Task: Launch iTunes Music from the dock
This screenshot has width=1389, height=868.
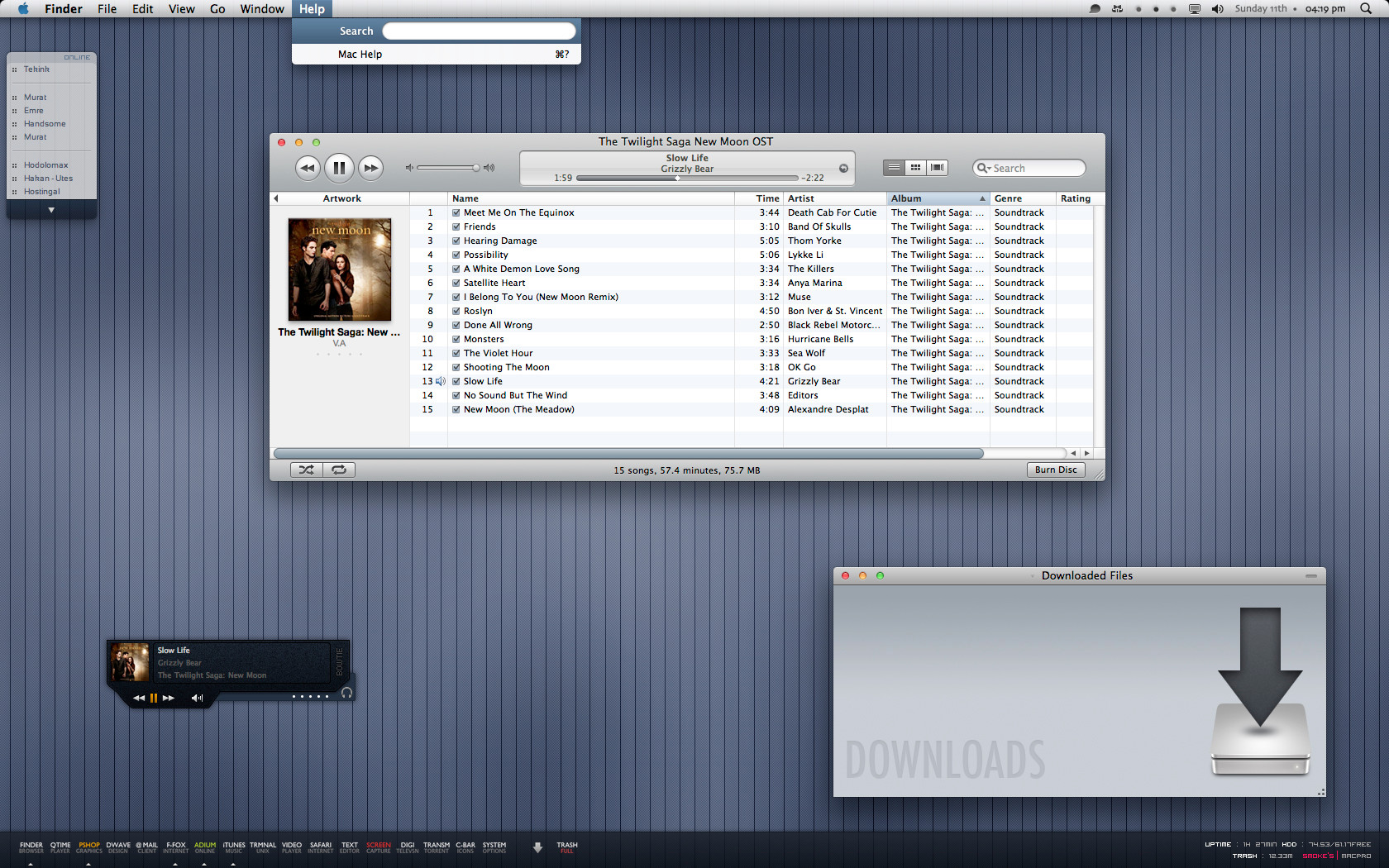Action: 234,847
